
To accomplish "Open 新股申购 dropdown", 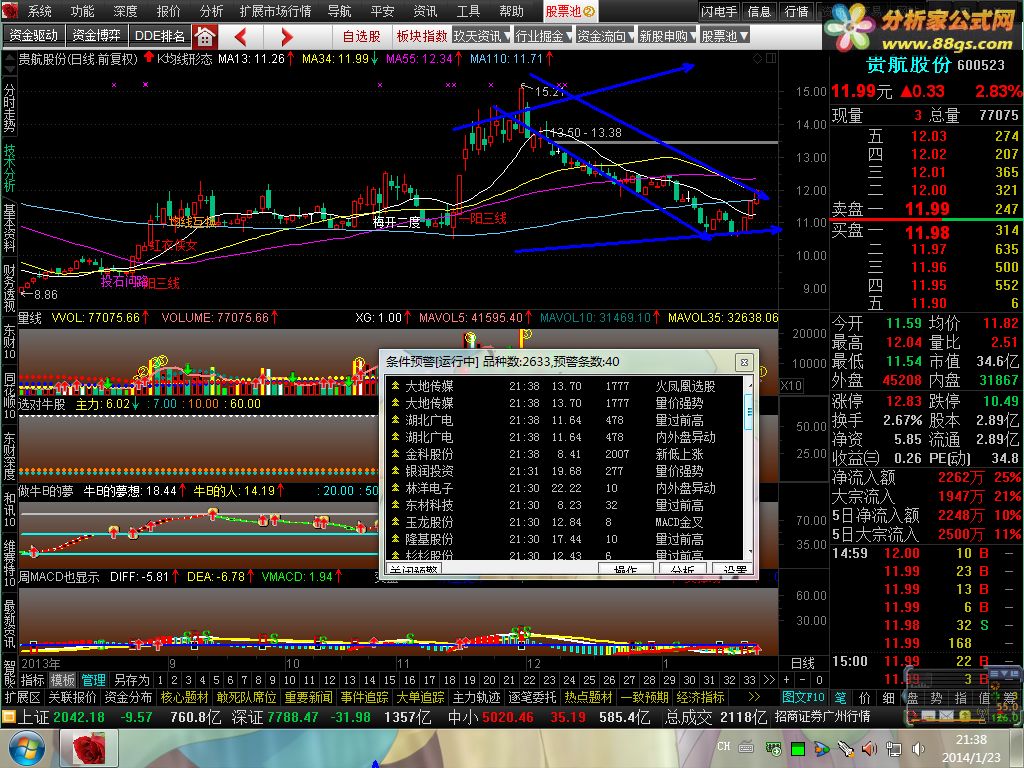I will (x=667, y=37).
